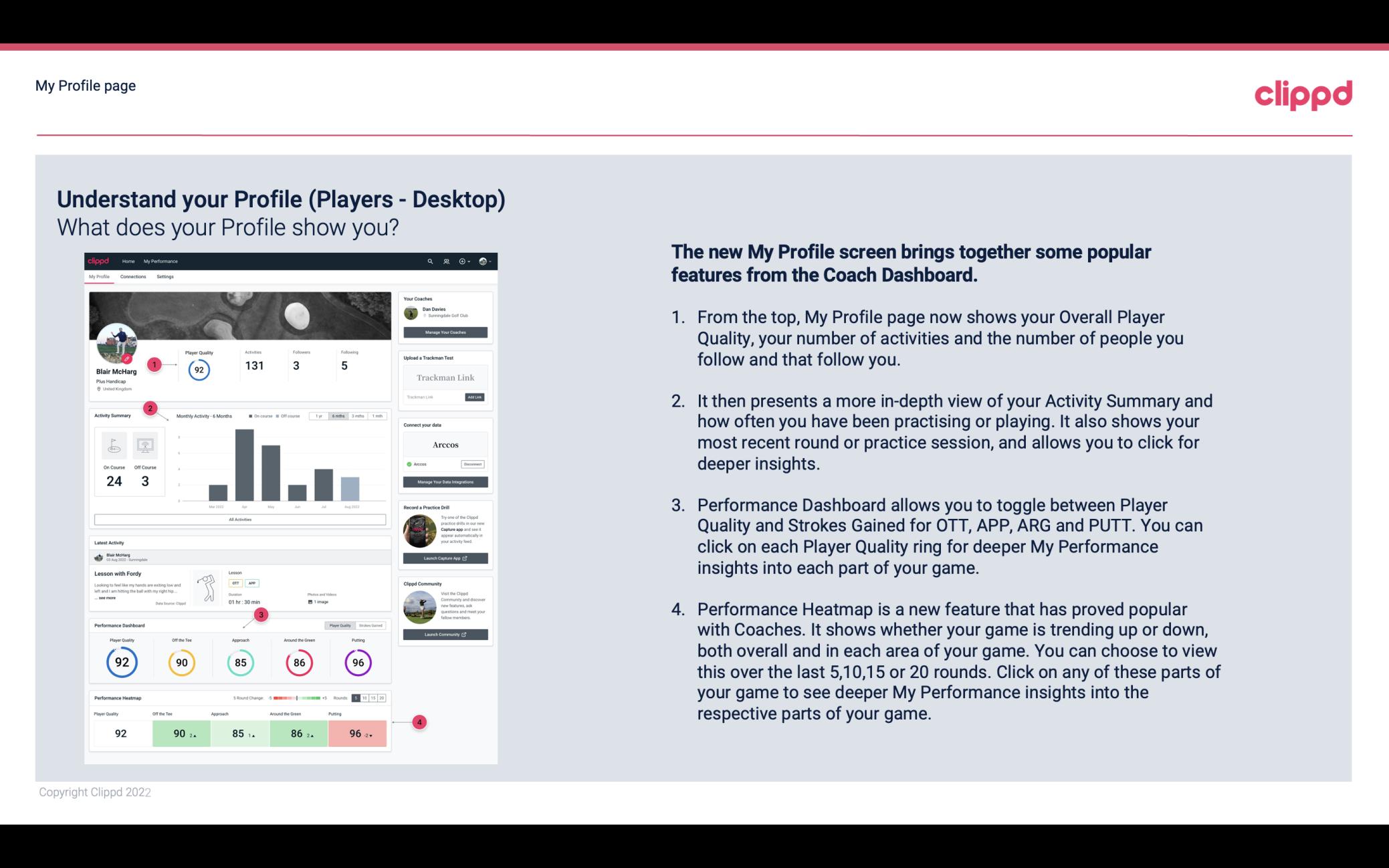Expand the All Activities section
This screenshot has height=868, width=1389.
click(239, 519)
